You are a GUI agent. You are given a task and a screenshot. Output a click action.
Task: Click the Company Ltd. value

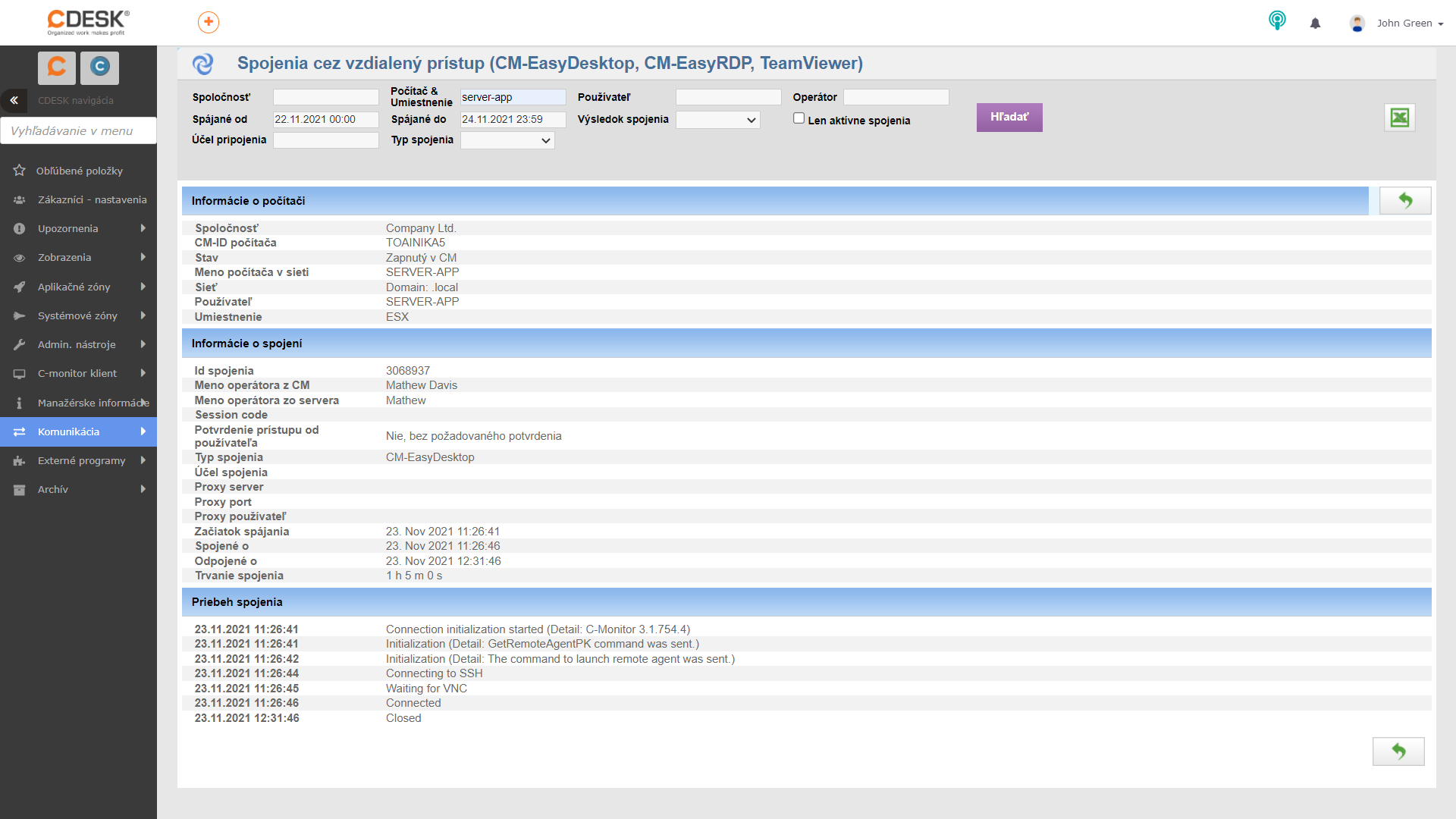coord(422,228)
